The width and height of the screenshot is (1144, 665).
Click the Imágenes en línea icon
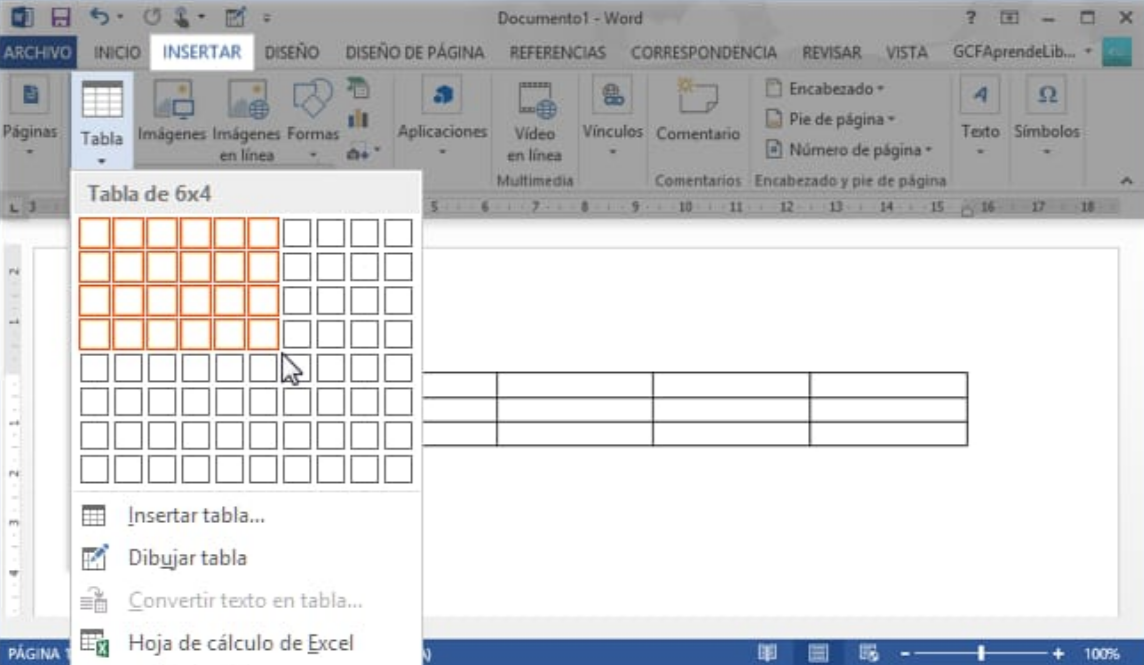247,101
